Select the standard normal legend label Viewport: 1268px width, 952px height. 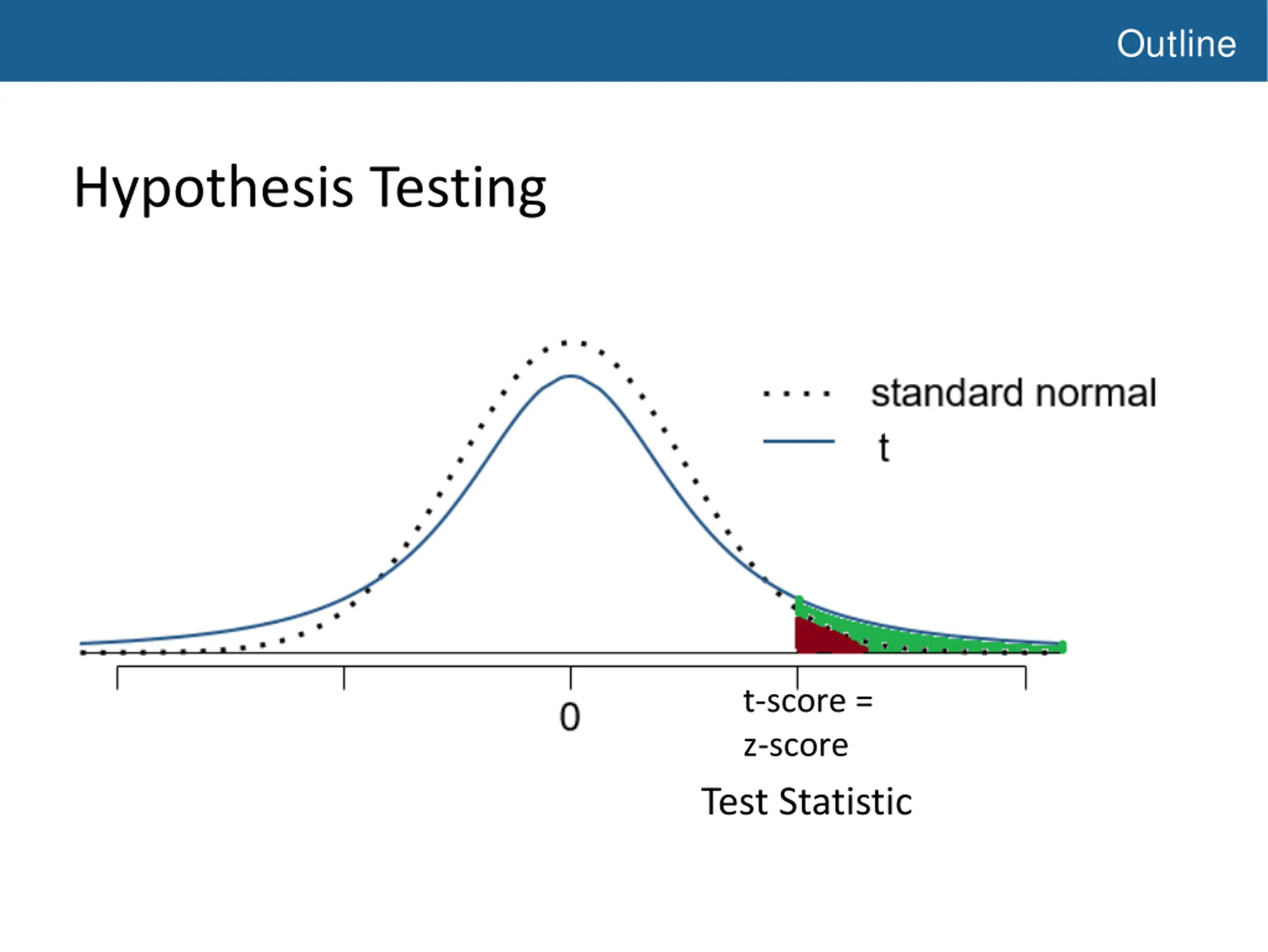point(1013,393)
